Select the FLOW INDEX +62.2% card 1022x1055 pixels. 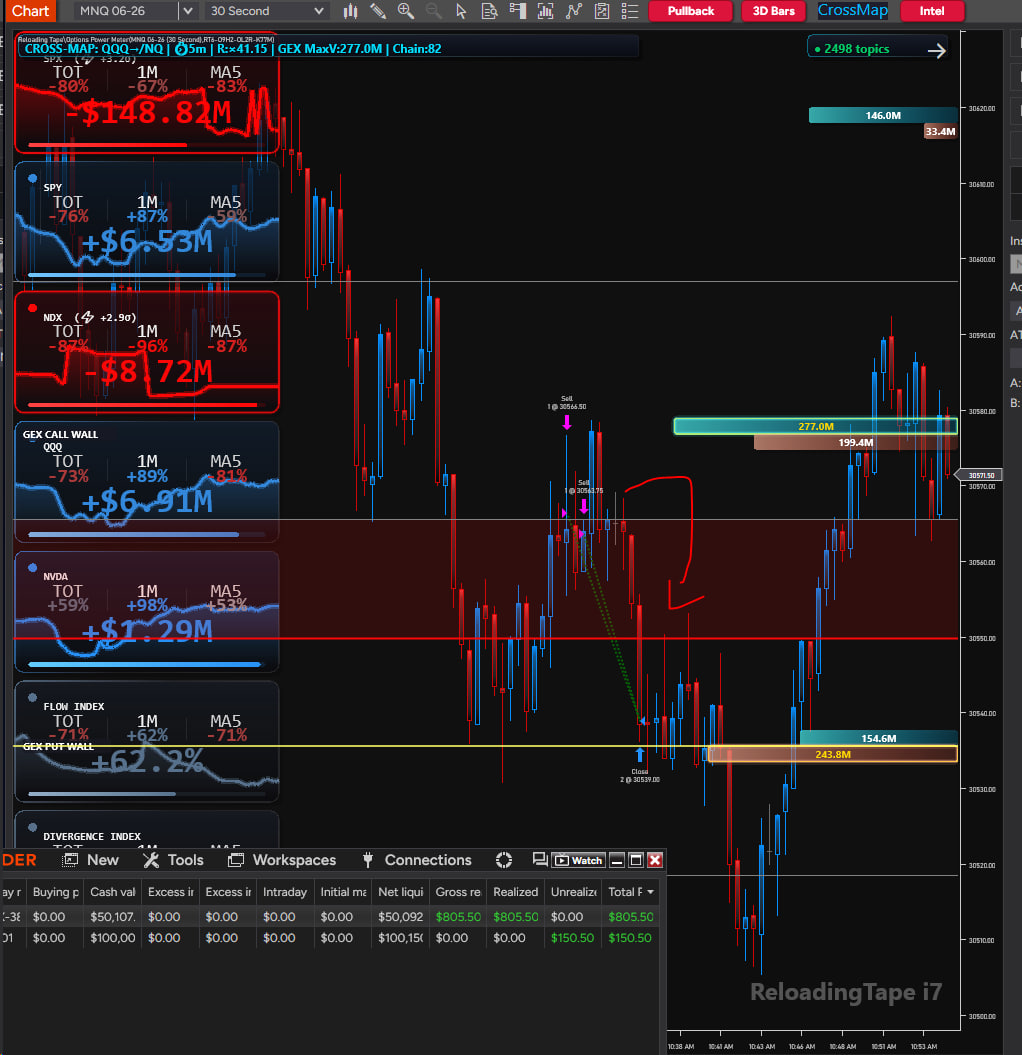point(147,741)
